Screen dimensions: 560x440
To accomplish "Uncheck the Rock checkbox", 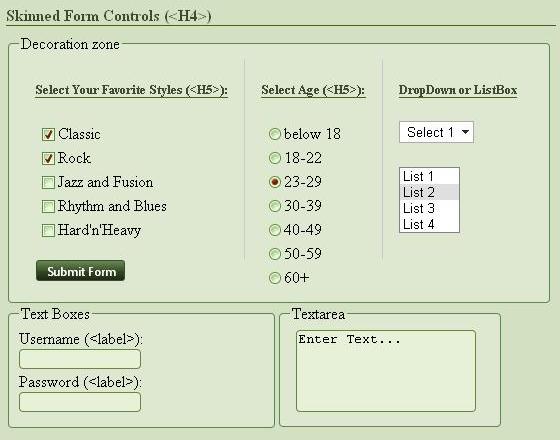I will point(48,159).
